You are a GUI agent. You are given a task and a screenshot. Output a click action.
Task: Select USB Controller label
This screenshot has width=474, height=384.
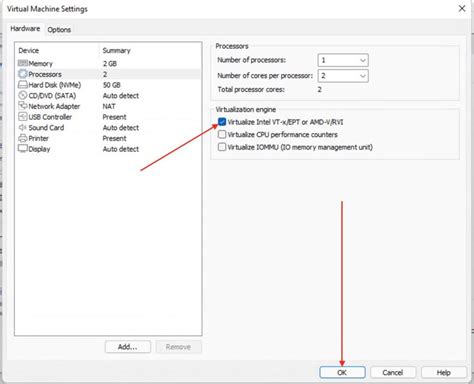(50, 117)
